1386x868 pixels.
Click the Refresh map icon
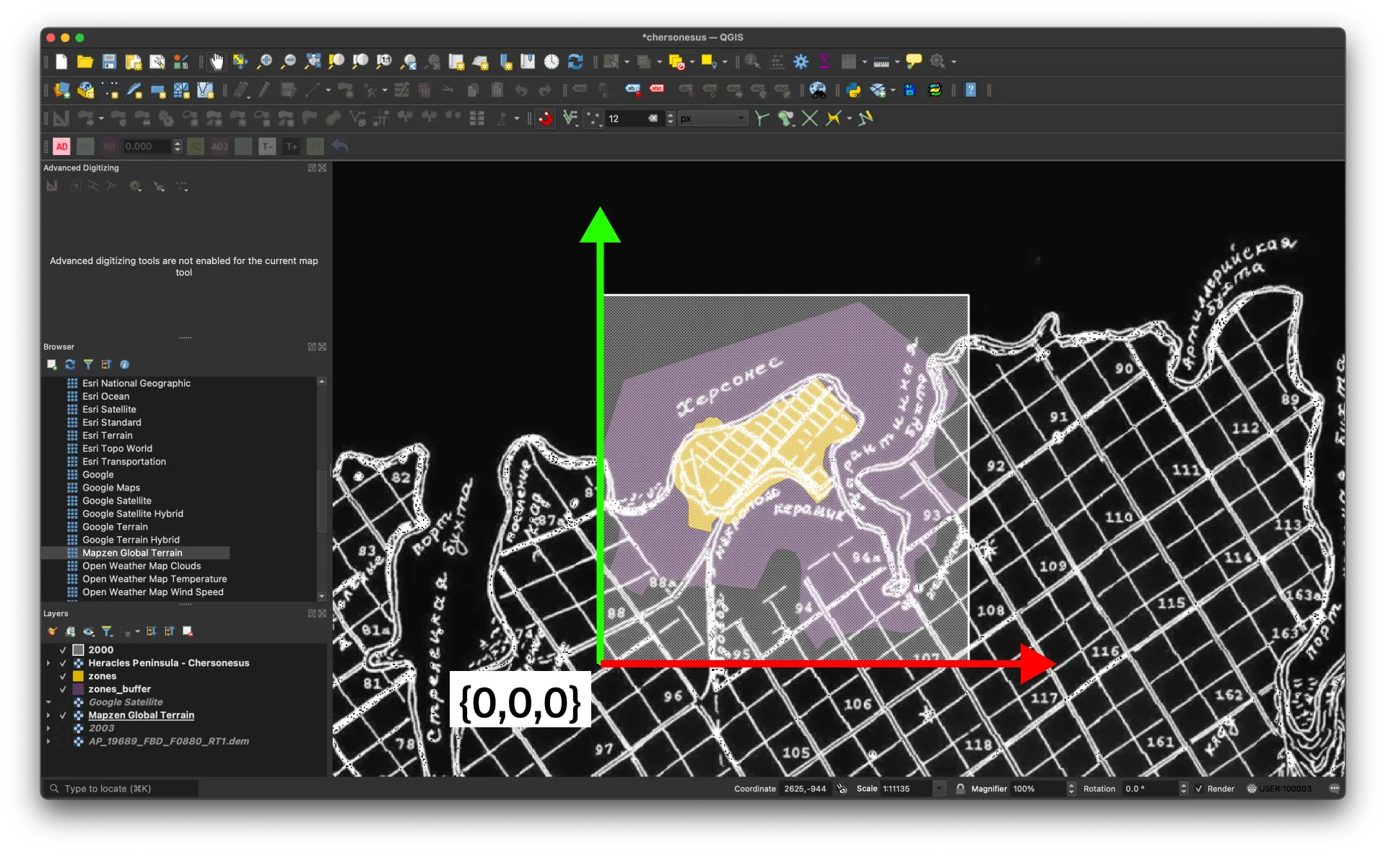575,62
